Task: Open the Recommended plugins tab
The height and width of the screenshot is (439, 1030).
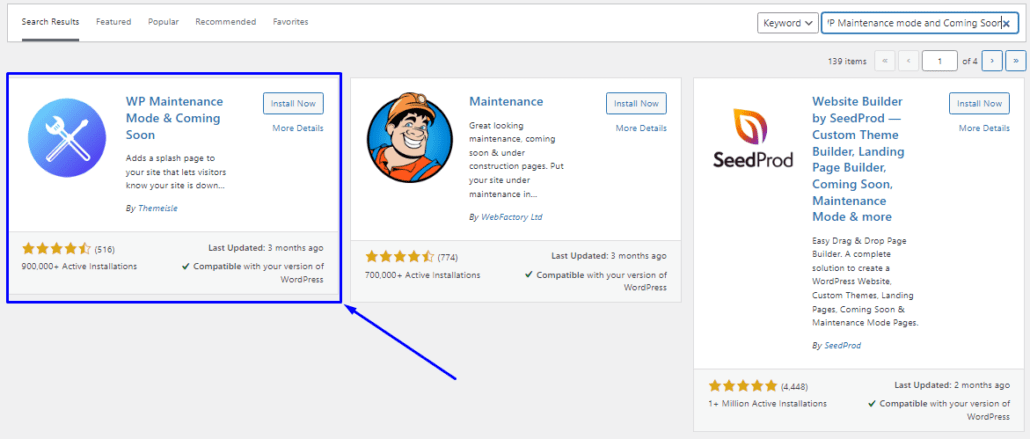Action: pos(225,22)
